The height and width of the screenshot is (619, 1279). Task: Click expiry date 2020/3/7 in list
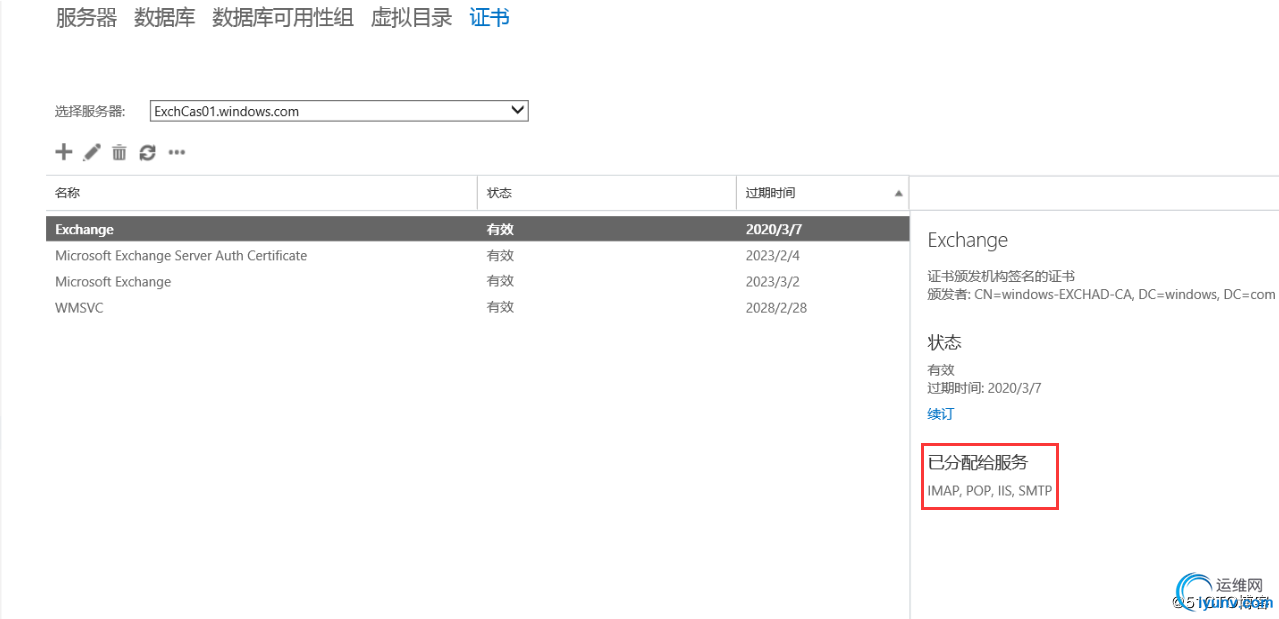(774, 229)
